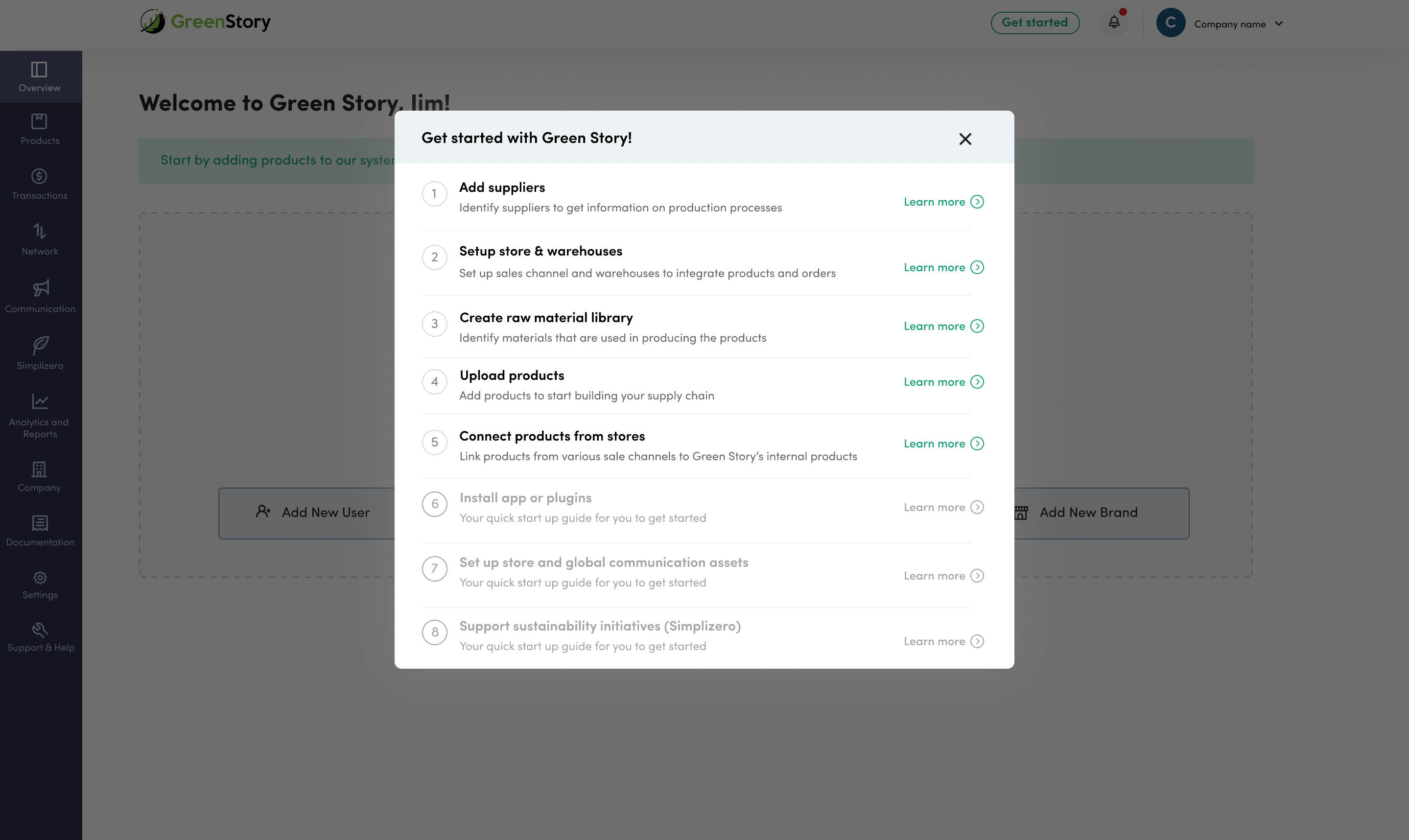Image resolution: width=1409 pixels, height=840 pixels.
Task: Open Analytics and Reports chart icon
Action: (40, 401)
